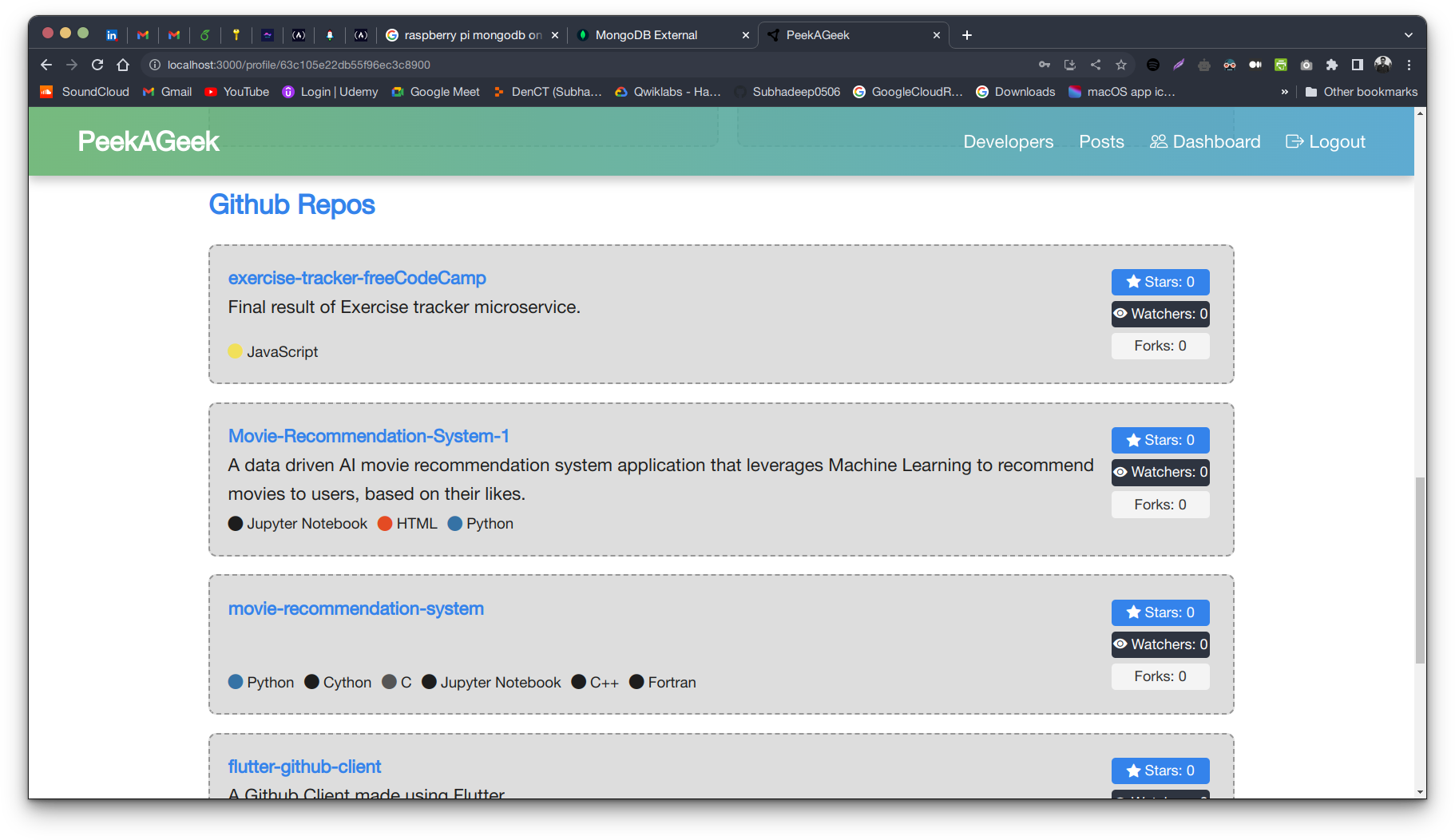Focus the address bar URL

299,65
